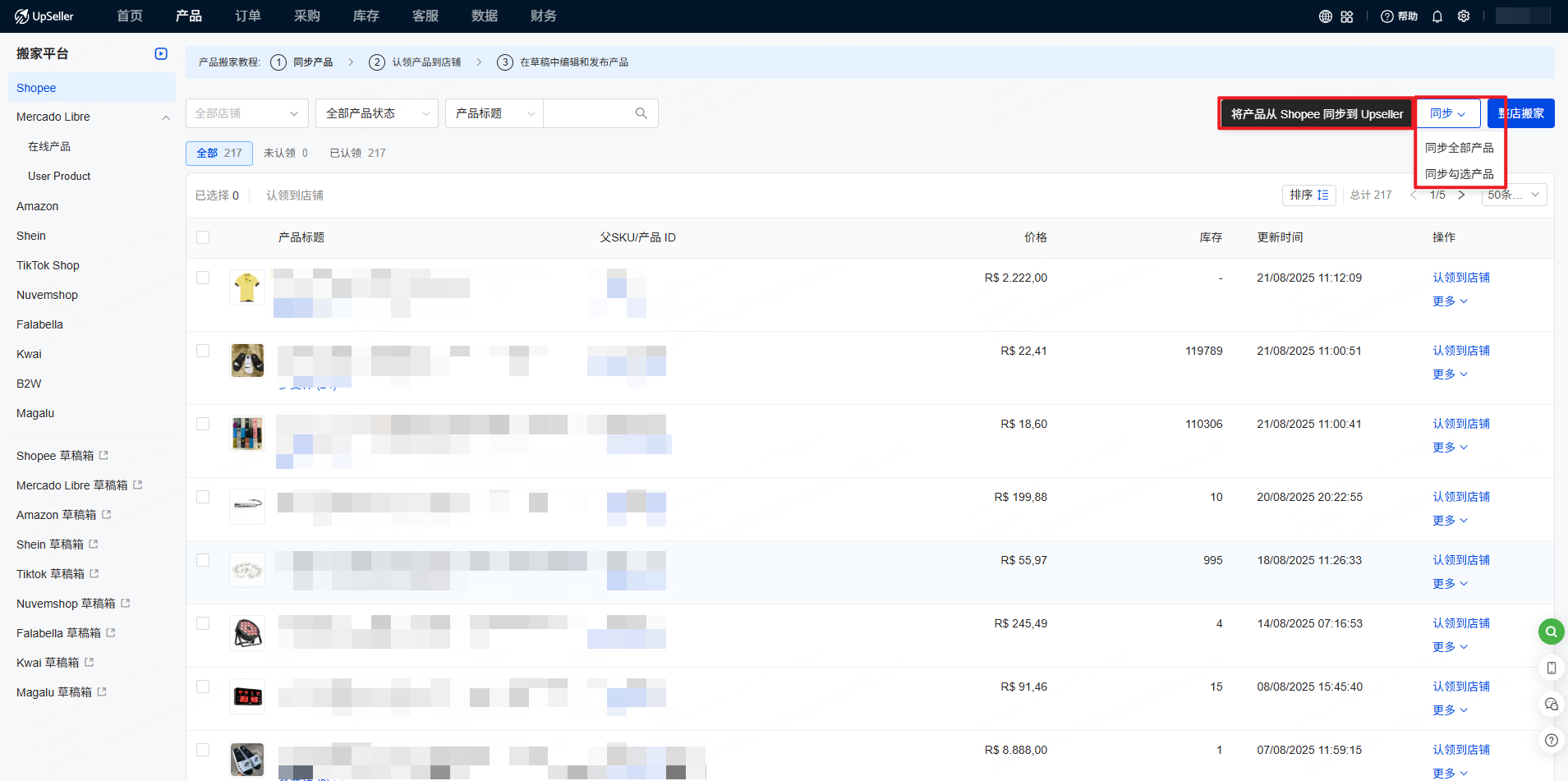Click the green floating search button
This screenshot has height=781, width=1568.
click(x=1551, y=632)
